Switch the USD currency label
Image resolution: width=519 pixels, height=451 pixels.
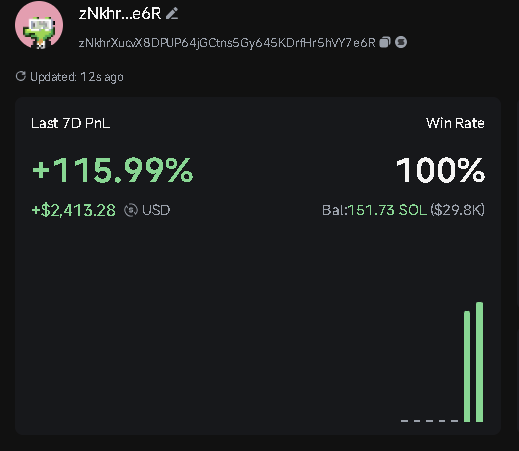156,210
